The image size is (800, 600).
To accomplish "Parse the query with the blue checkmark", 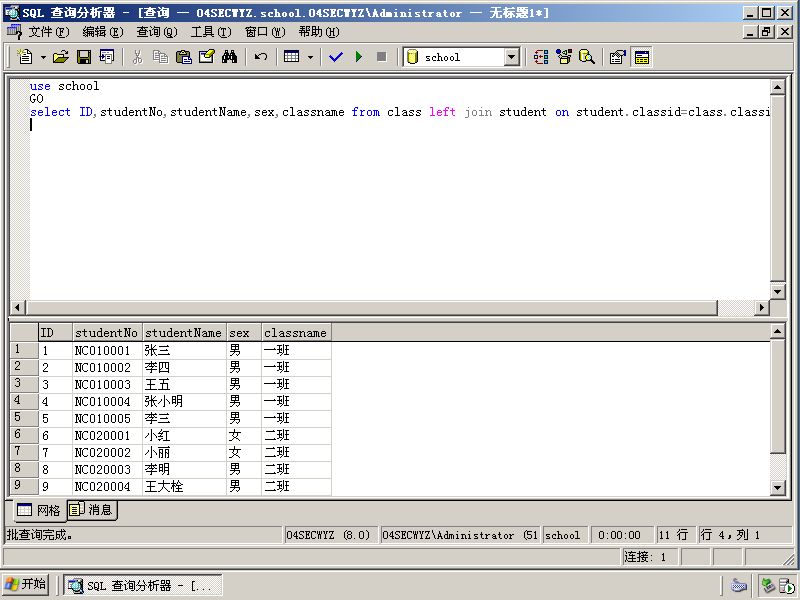I will tap(336, 57).
